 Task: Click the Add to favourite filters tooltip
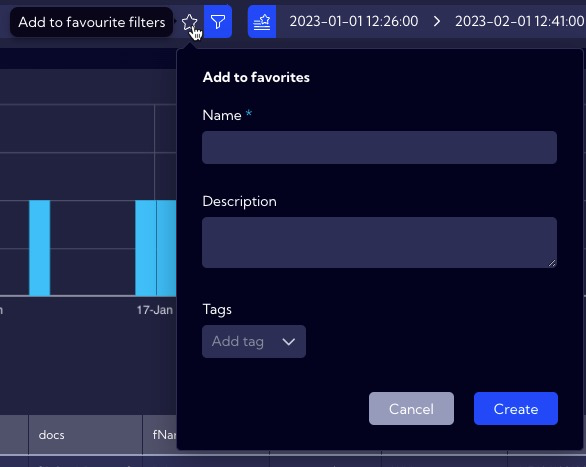tap(92, 22)
